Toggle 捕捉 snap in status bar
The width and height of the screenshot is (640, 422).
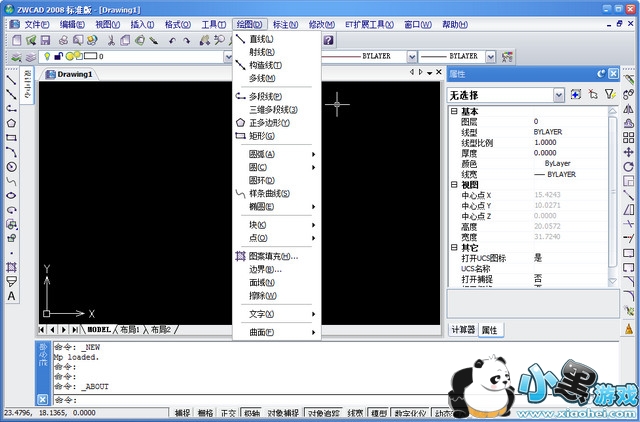[x=182, y=413]
